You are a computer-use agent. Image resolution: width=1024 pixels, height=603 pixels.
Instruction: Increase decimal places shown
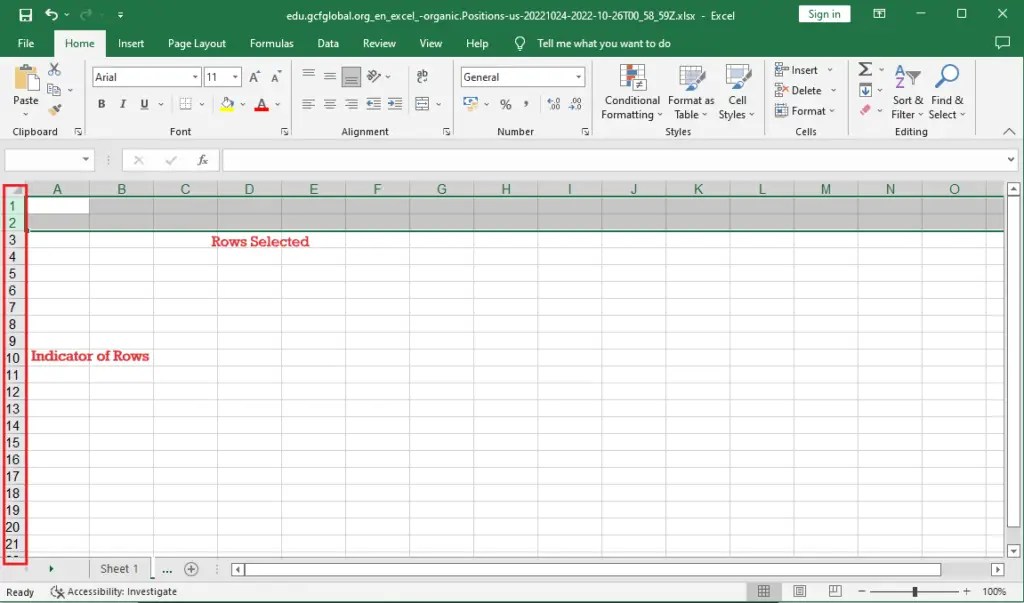tap(554, 105)
